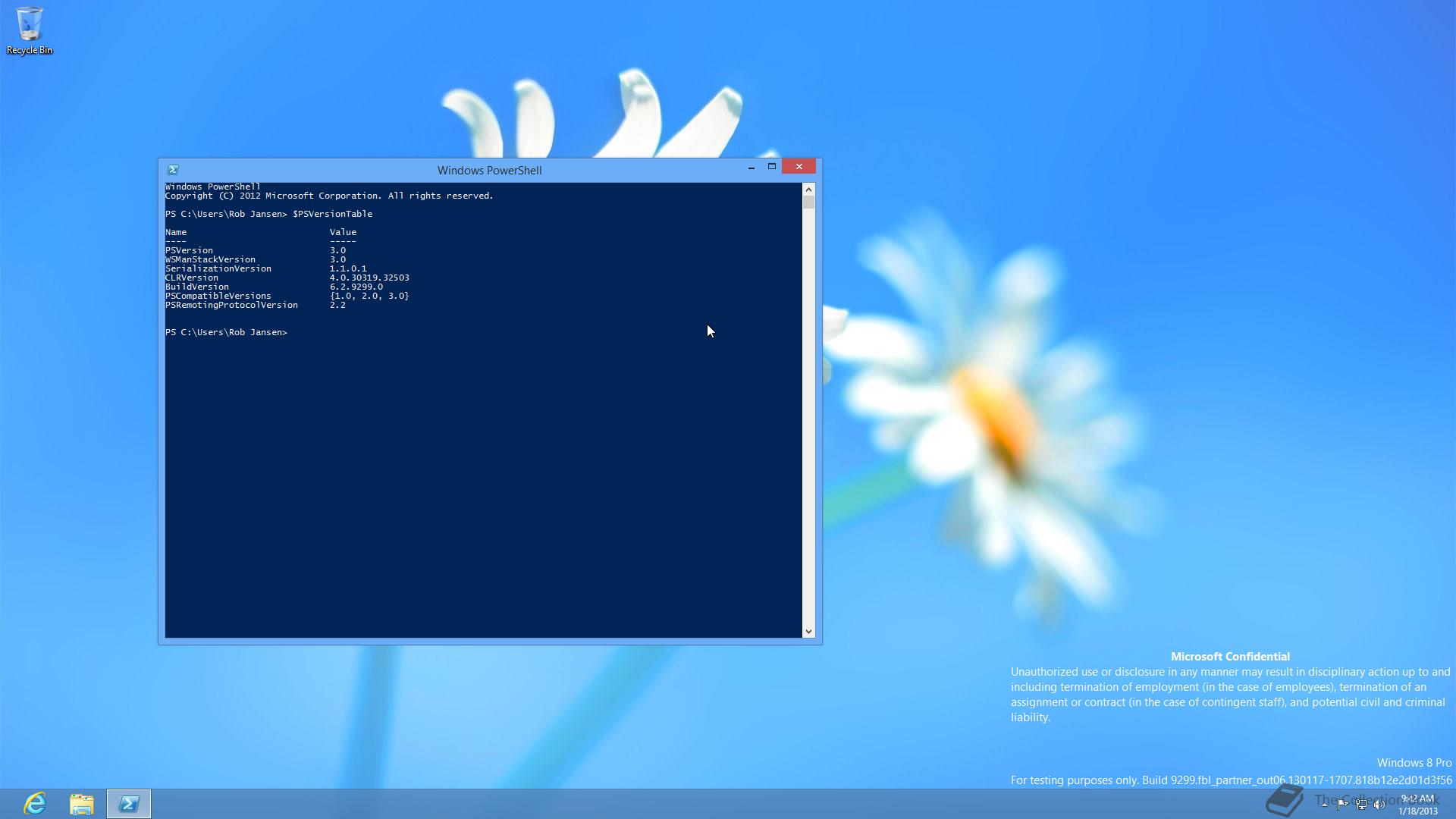
Task: Click the Name column header in console
Action: point(176,233)
